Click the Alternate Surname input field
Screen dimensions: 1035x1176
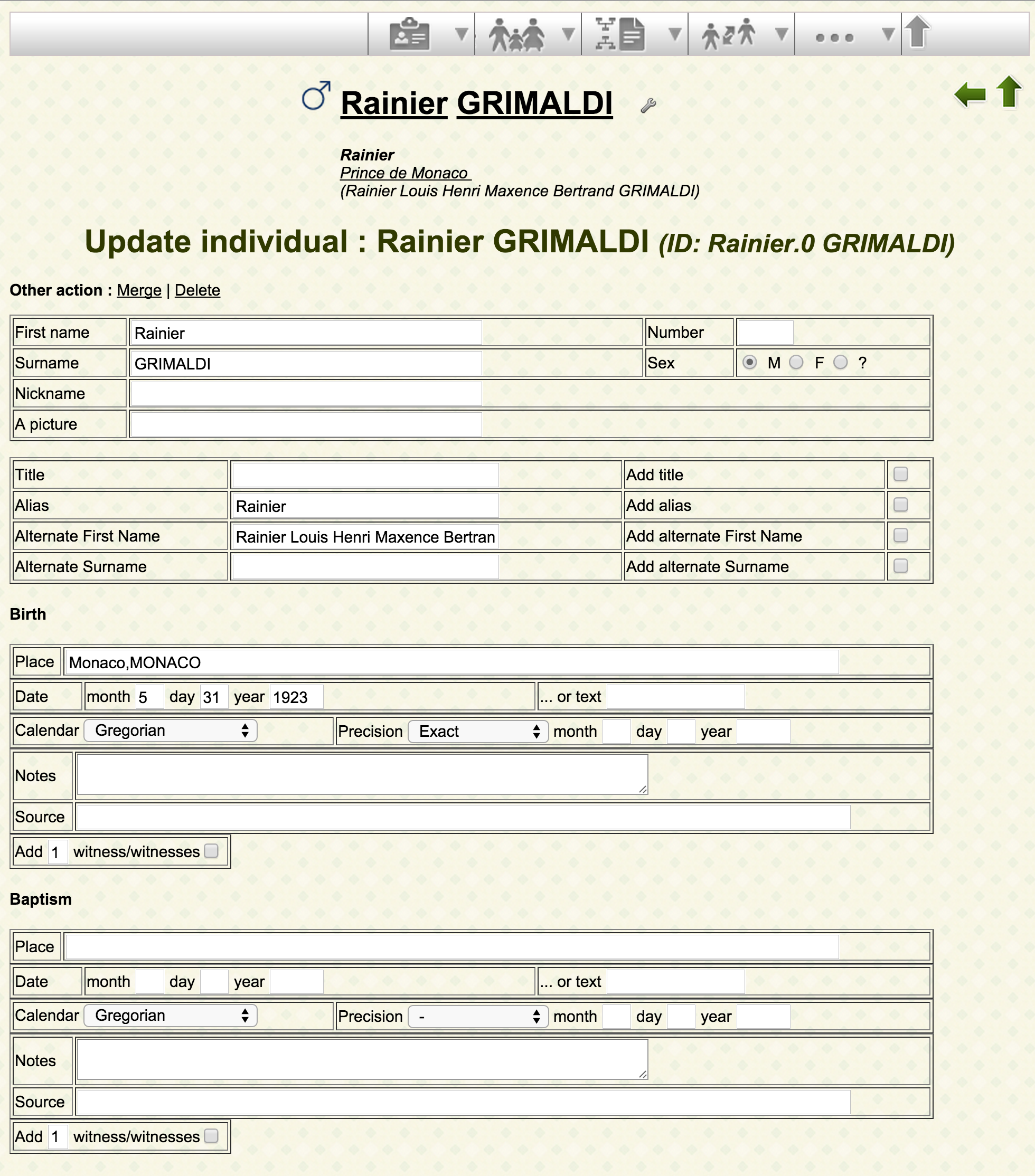pos(365,567)
